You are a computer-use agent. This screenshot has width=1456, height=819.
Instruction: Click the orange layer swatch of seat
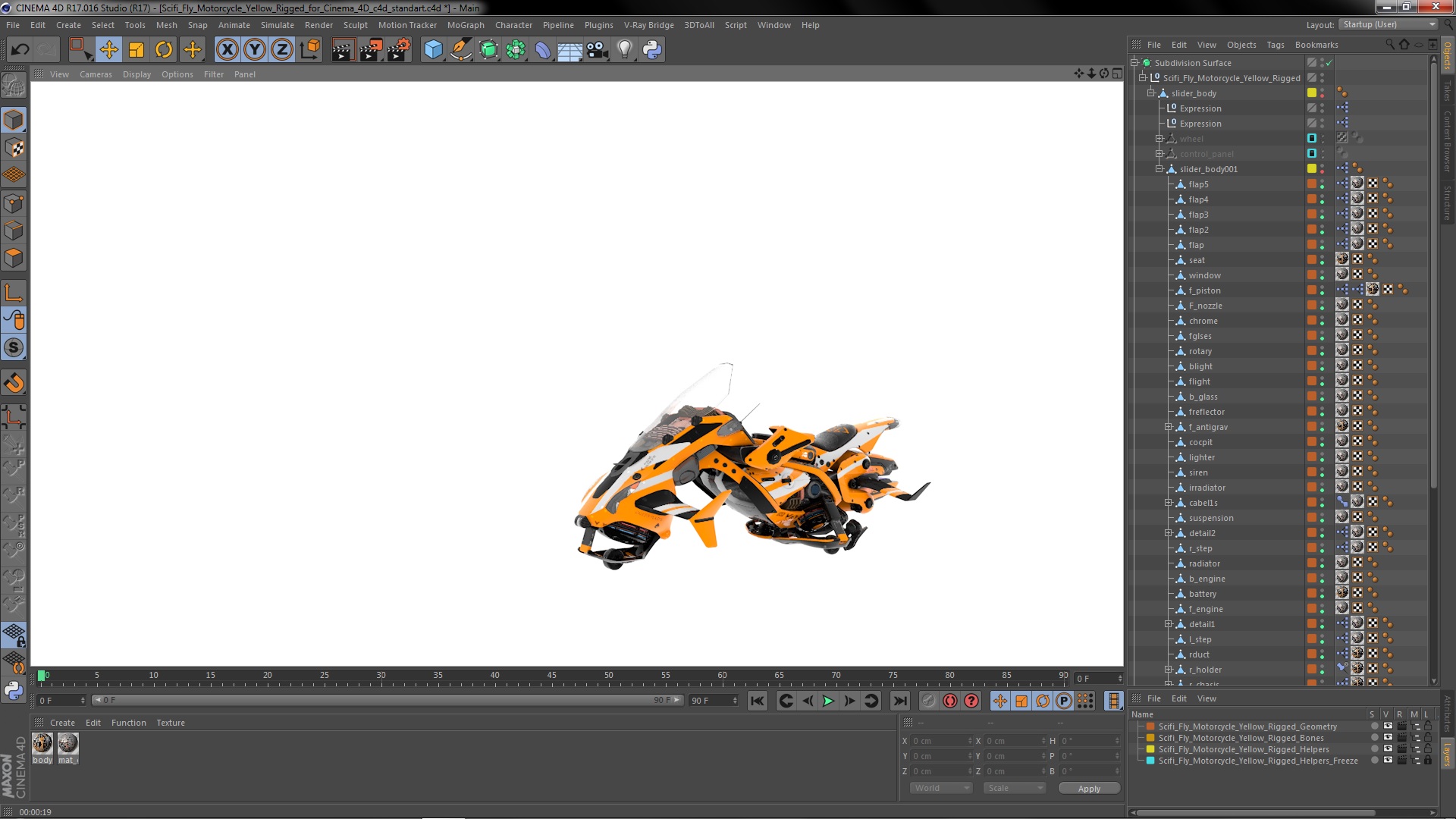[1311, 260]
